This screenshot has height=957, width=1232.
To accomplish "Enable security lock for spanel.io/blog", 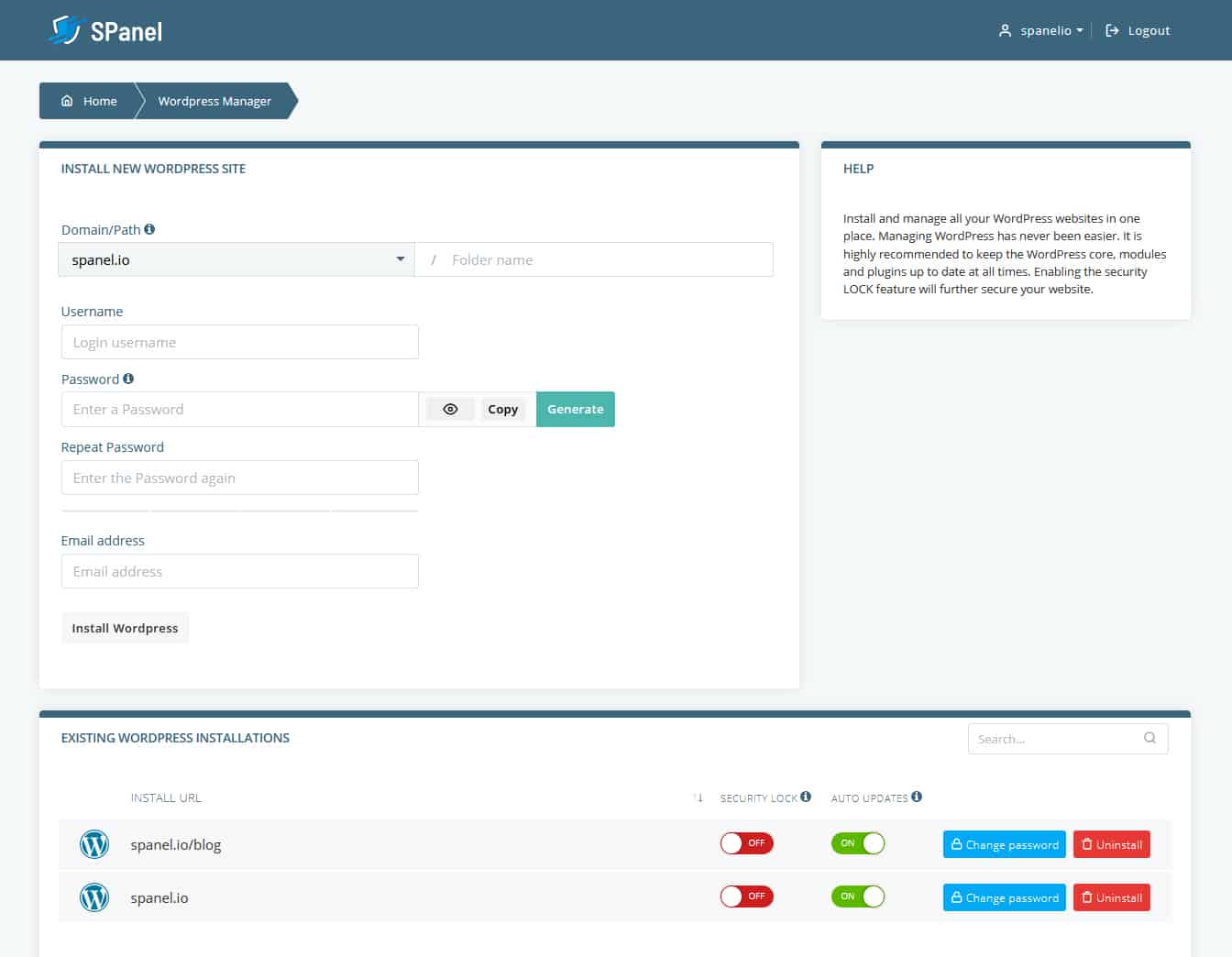I will (x=746, y=843).
